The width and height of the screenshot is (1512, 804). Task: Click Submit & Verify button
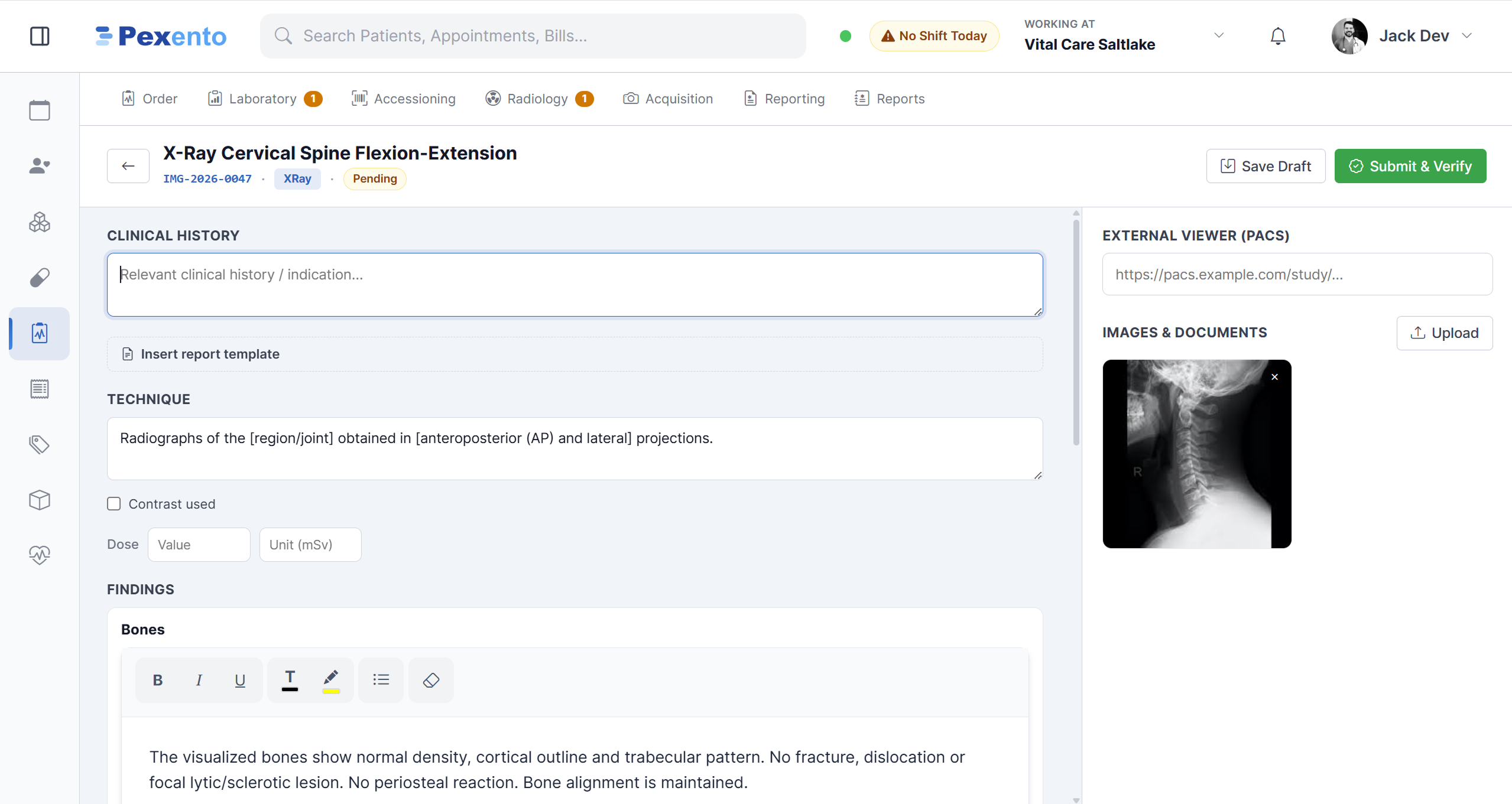pos(1410,166)
